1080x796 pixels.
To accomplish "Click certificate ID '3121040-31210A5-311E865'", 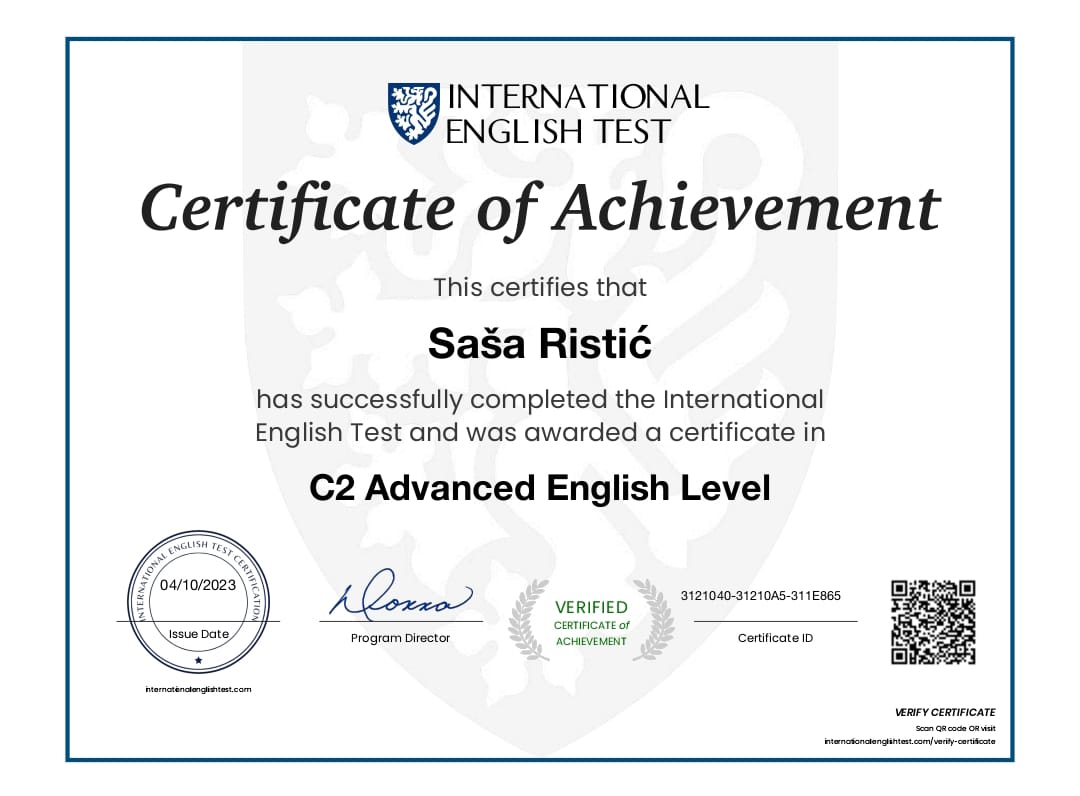I will pyautogui.click(x=760, y=596).
